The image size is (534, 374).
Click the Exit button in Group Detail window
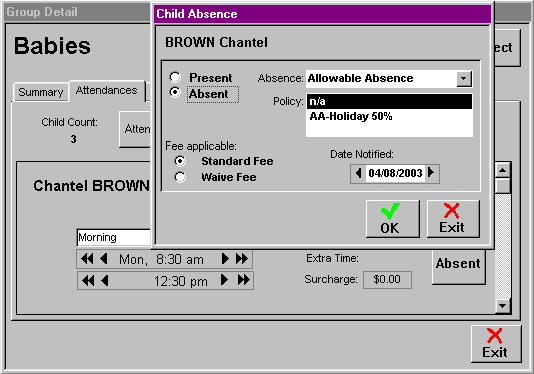(496, 344)
